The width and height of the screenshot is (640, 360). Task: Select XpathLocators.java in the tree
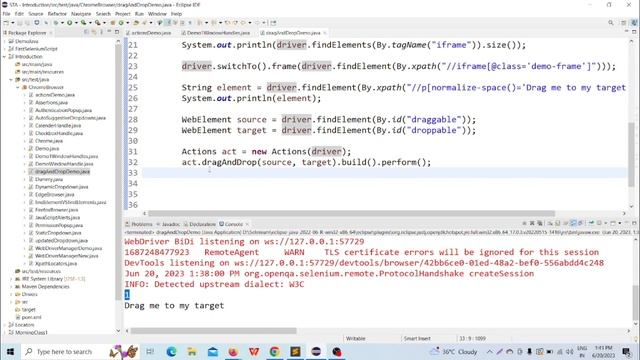56,264
